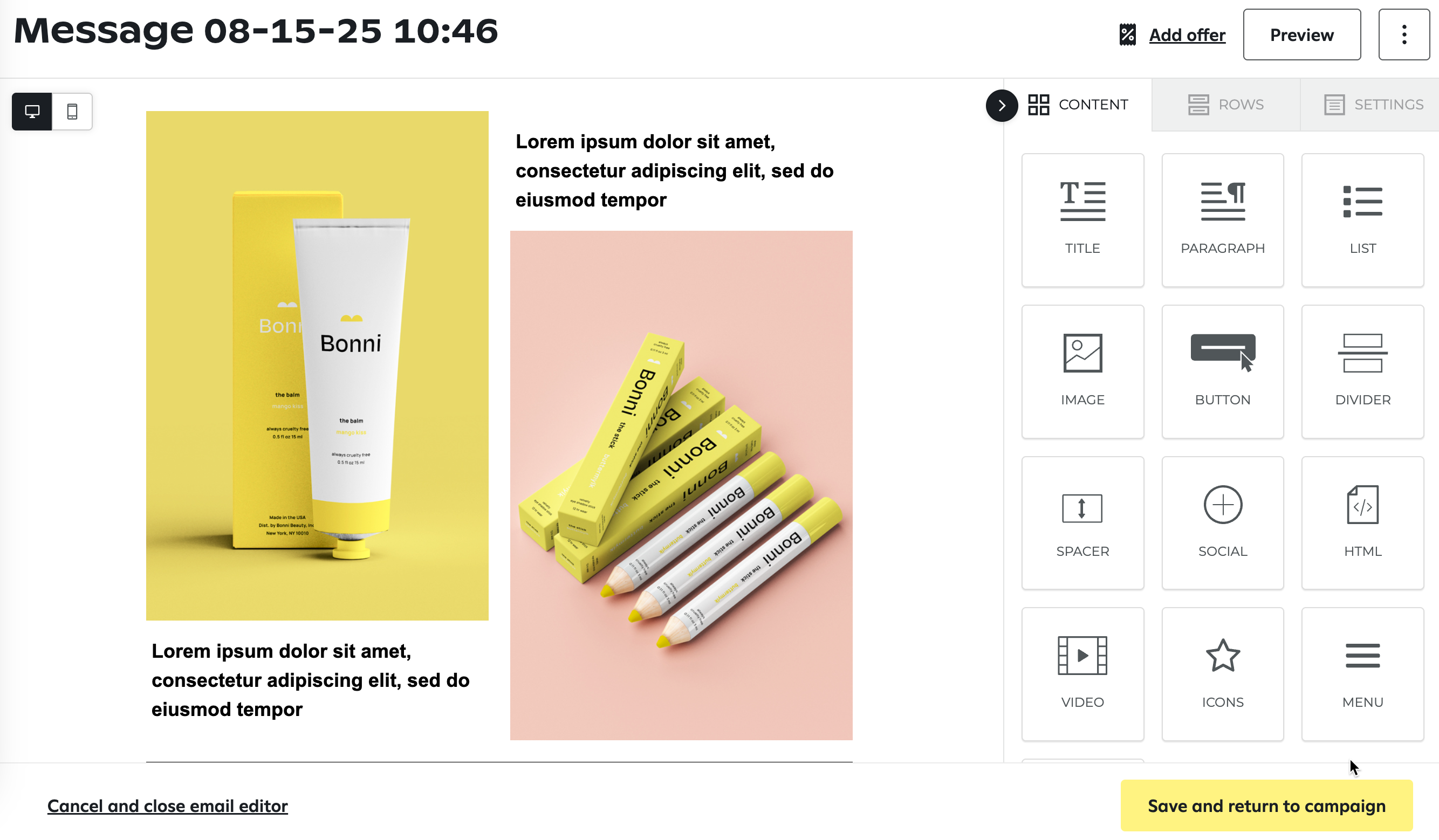Pick the Social content block

point(1222,523)
